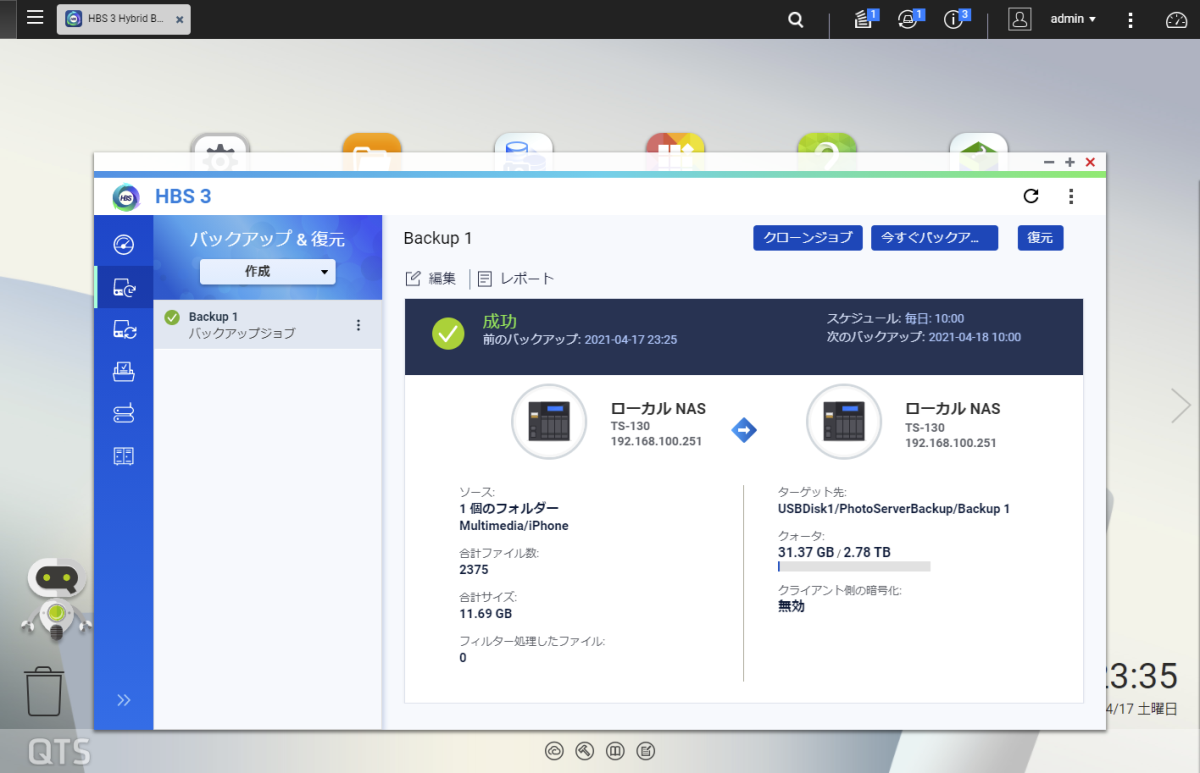
Task: Open the utility tools icon in the bottom dock
Action: [585, 750]
